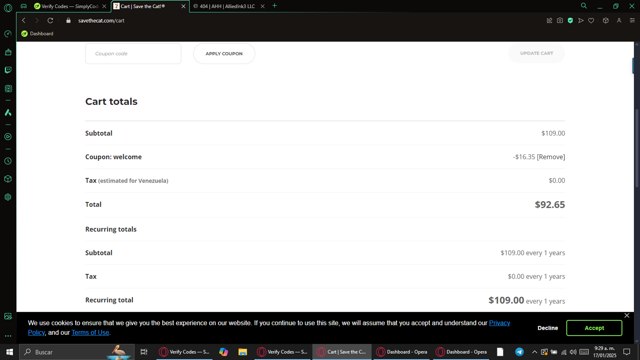This screenshot has height=360, width=640.
Task: Open Telegram from the taskbar
Action: (x=519, y=351)
